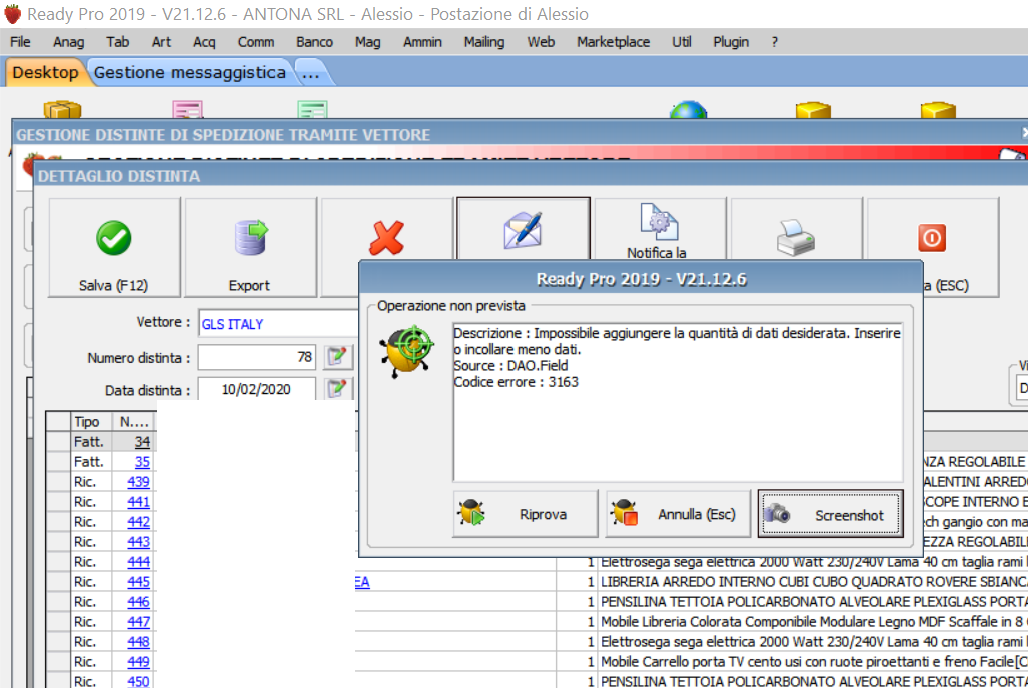Click the Screenshot button in error dialog
The image size is (1028, 688).
coord(831,514)
